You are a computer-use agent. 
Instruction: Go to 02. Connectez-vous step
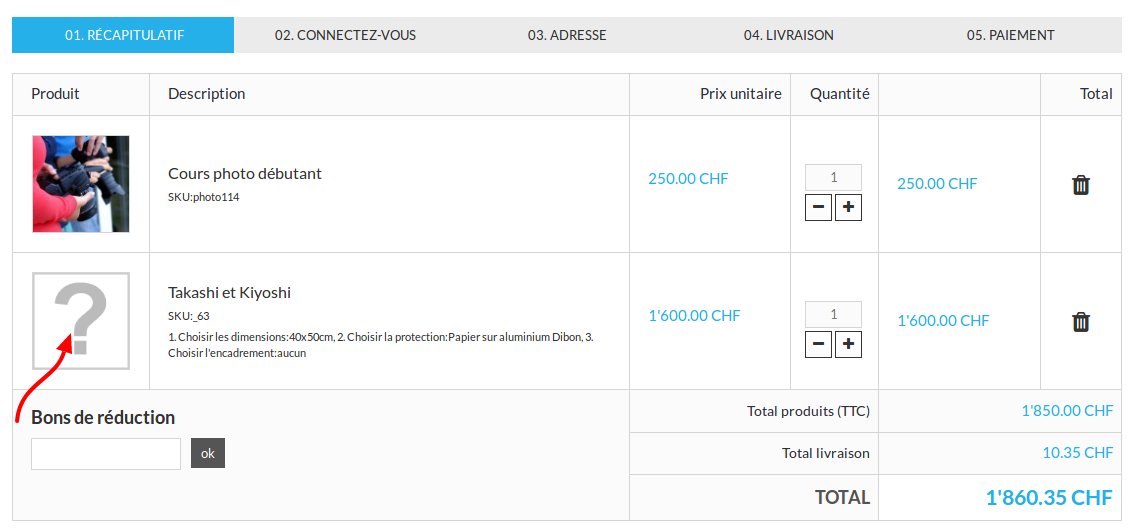pyautogui.click(x=345, y=35)
